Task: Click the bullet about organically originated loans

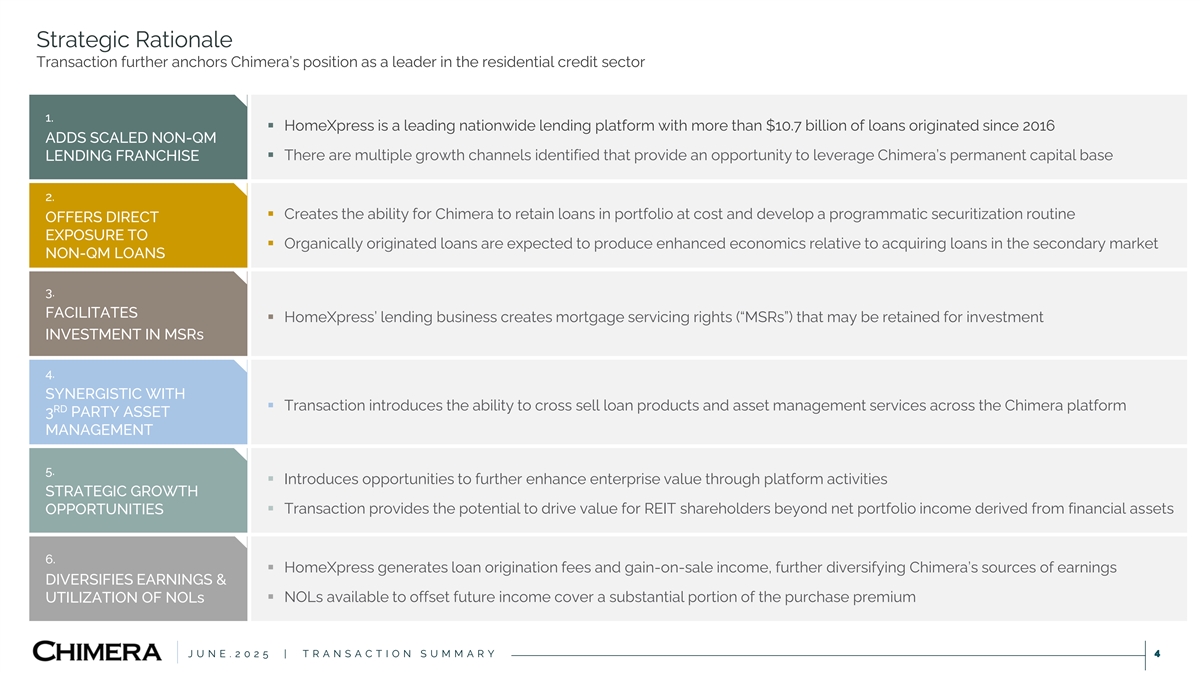Action: pyautogui.click(x=720, y=244)
